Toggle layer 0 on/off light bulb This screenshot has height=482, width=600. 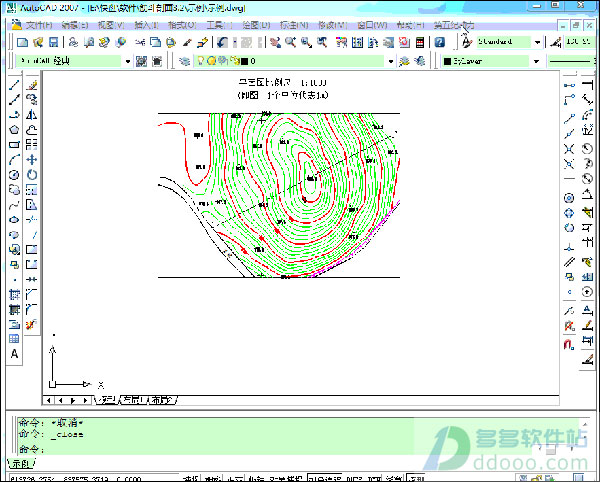click(201, 61)
